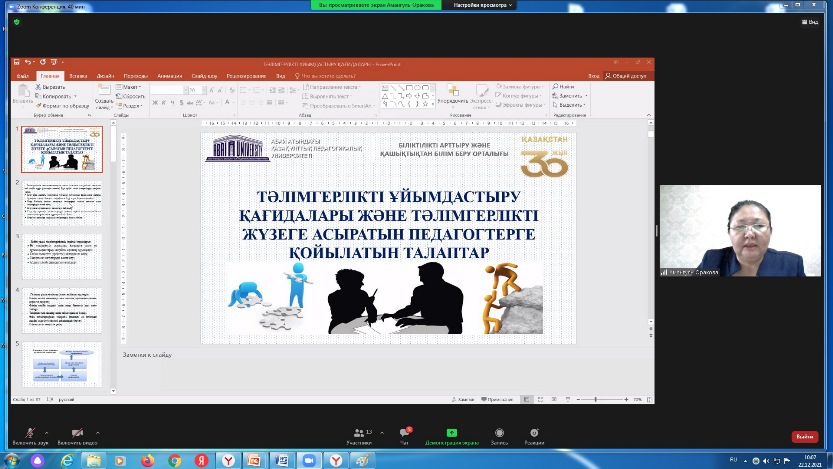Click the Windows Start button
The height and width of the screenshot is (469, 833).
11,460
